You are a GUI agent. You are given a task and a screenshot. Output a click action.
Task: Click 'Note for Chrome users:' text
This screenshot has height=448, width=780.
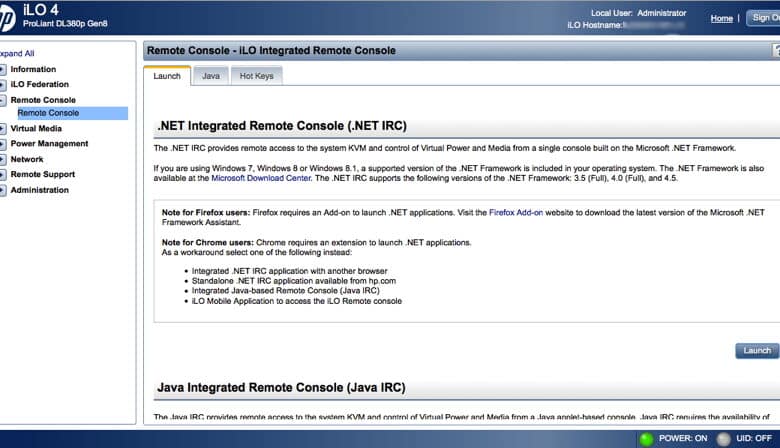pyautogui.click(x=208, y=243)
